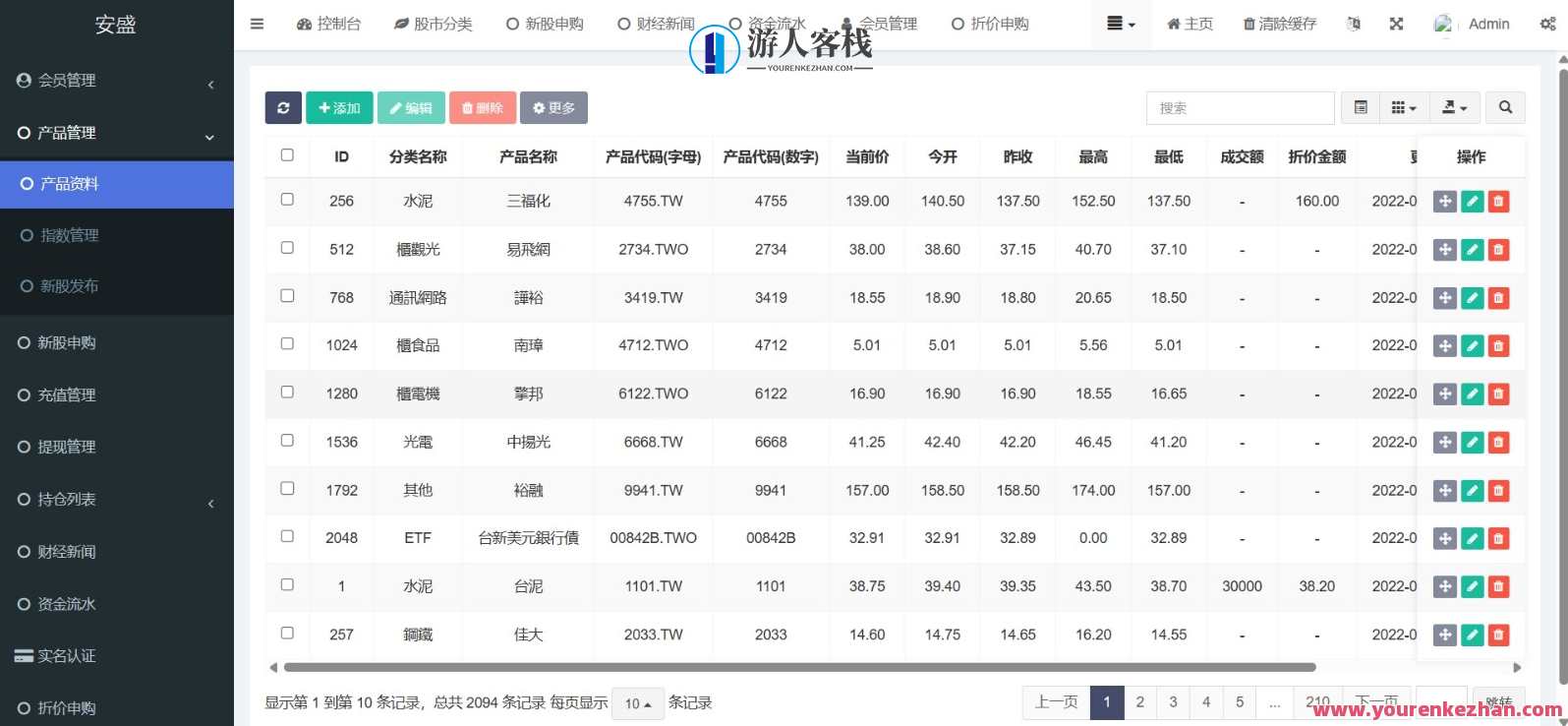The image size is (1568, 726).
Task: Open the columns grid dropdown
Action: tap(1404, 108)
